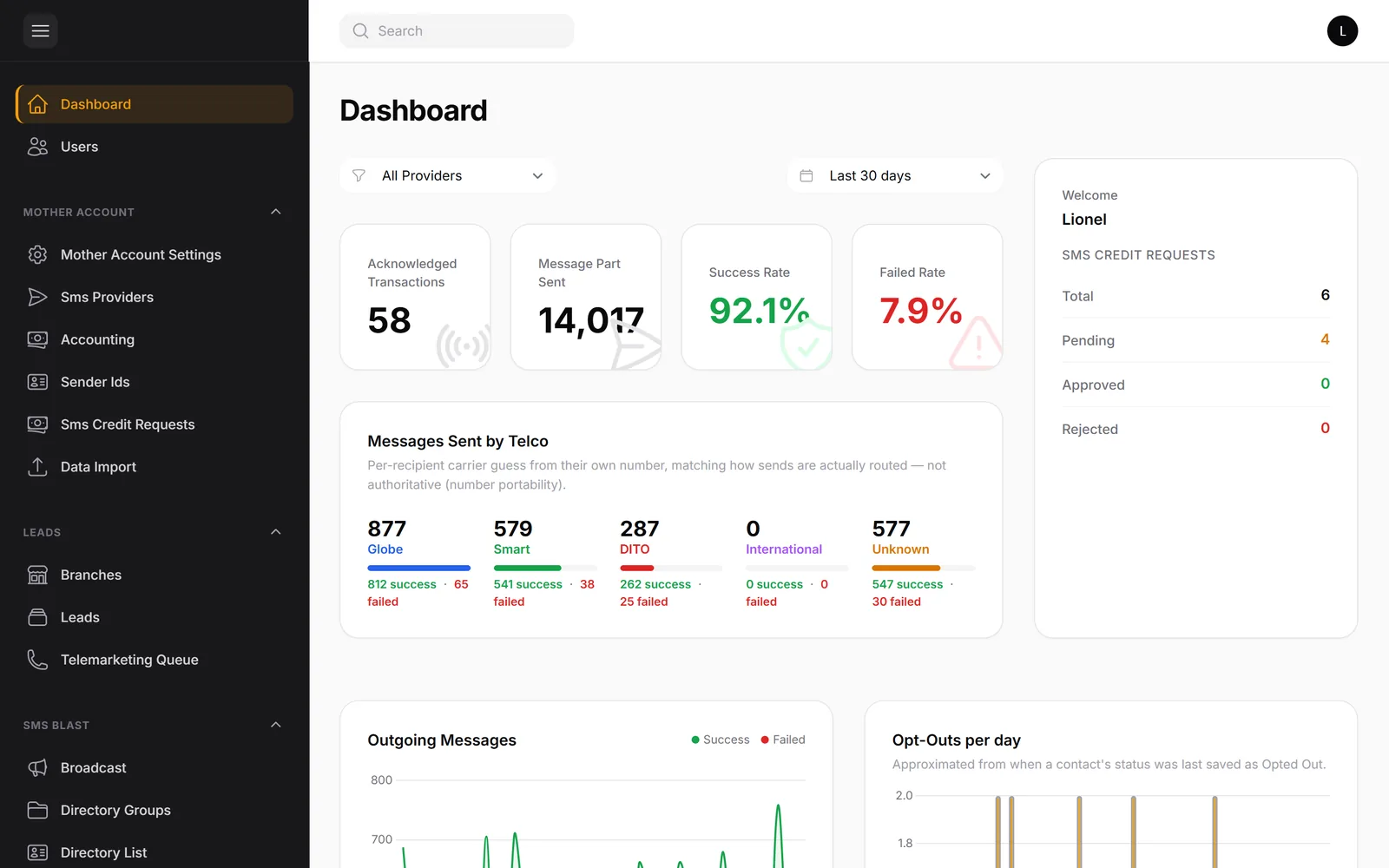
Task: Open the Users people icon
Action: [x=37, y=147]
